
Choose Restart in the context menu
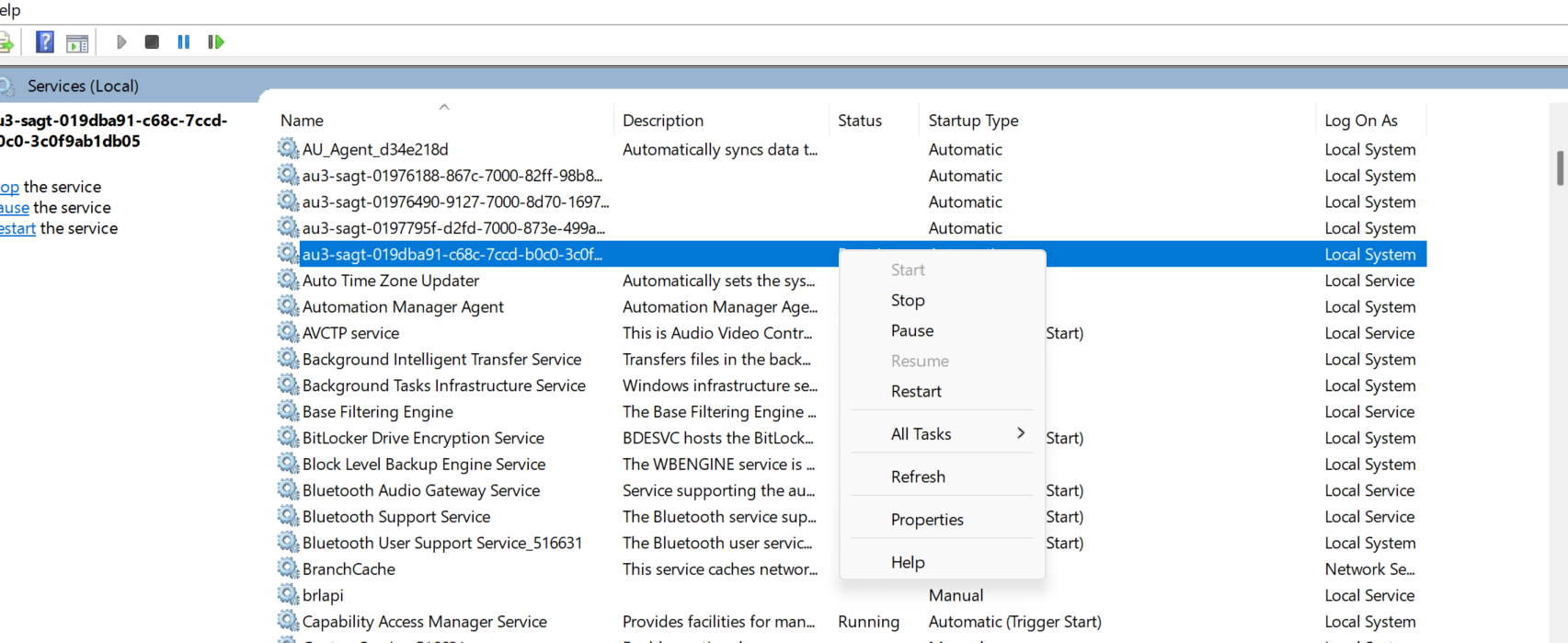[943, 391]
